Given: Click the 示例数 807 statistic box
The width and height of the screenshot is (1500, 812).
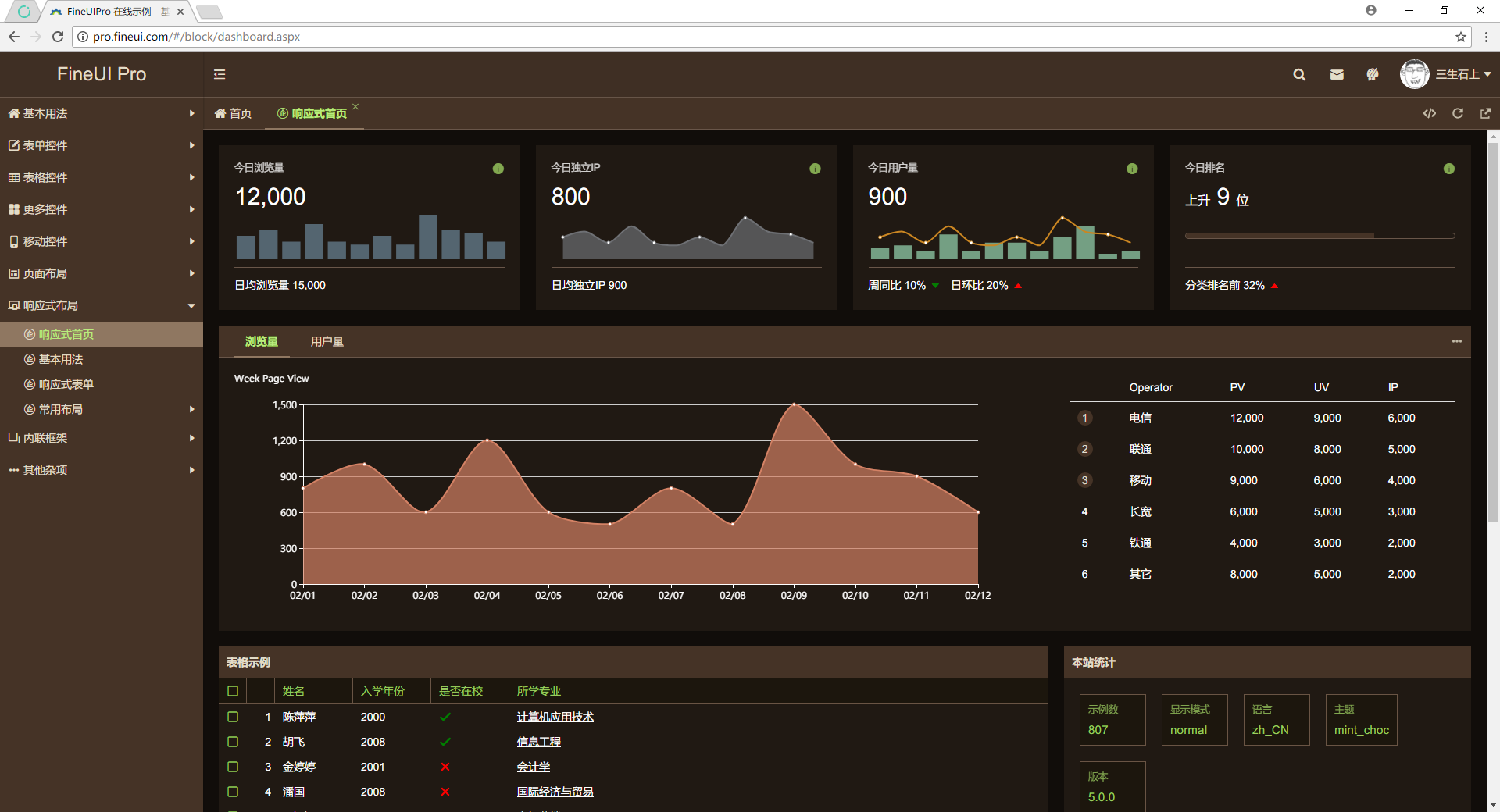Looking at the screenshot, I should click(1112, 720).
